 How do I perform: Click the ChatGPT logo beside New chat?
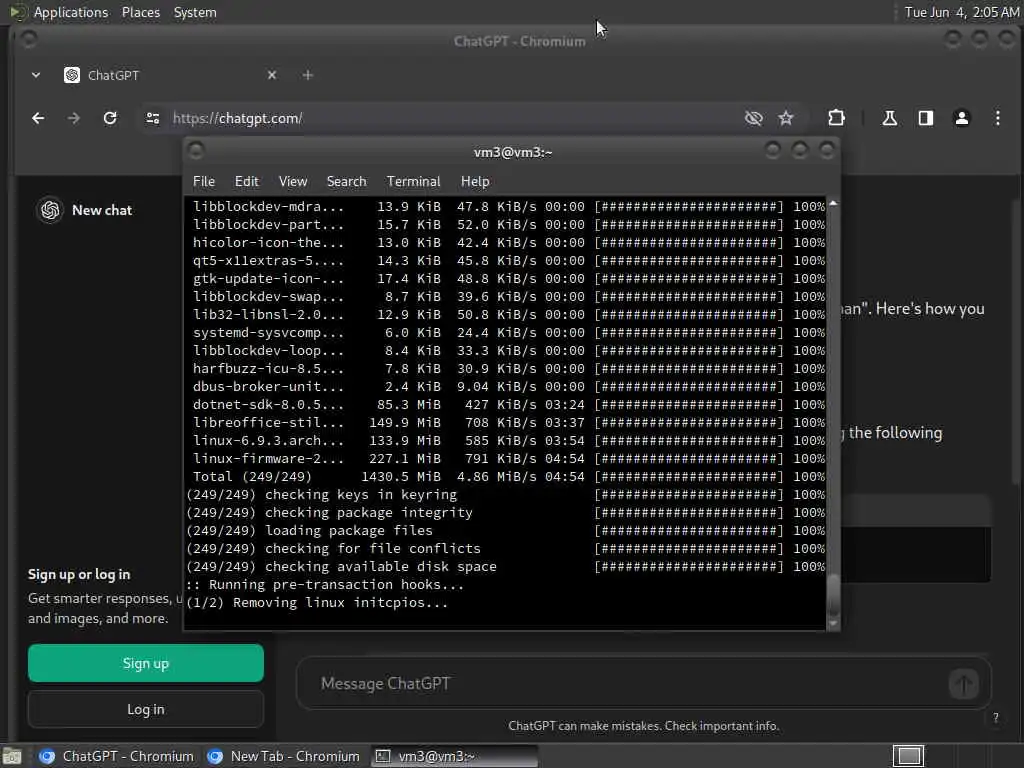tap(50, 210)
